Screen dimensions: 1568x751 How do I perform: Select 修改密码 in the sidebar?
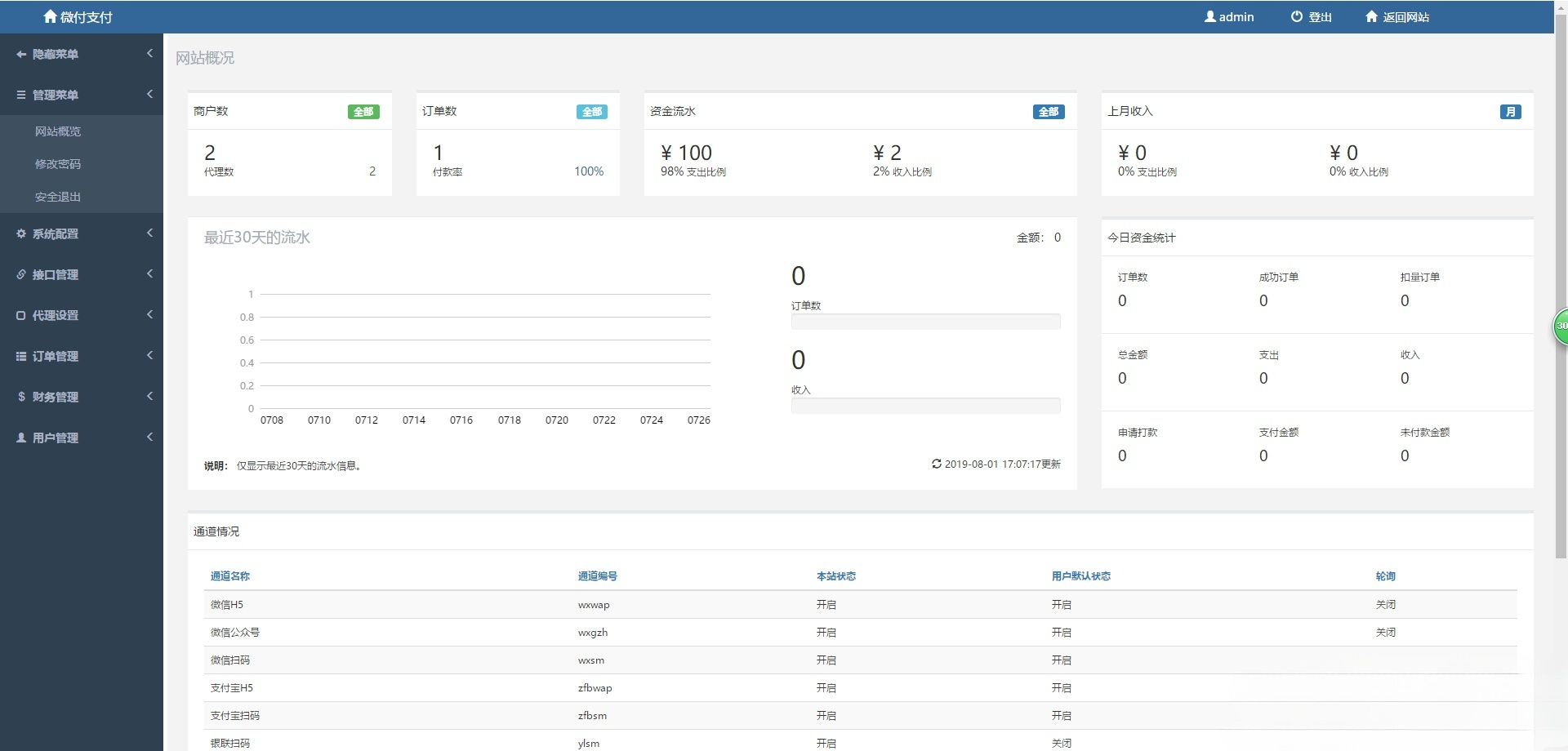click(x=58, y=164)
